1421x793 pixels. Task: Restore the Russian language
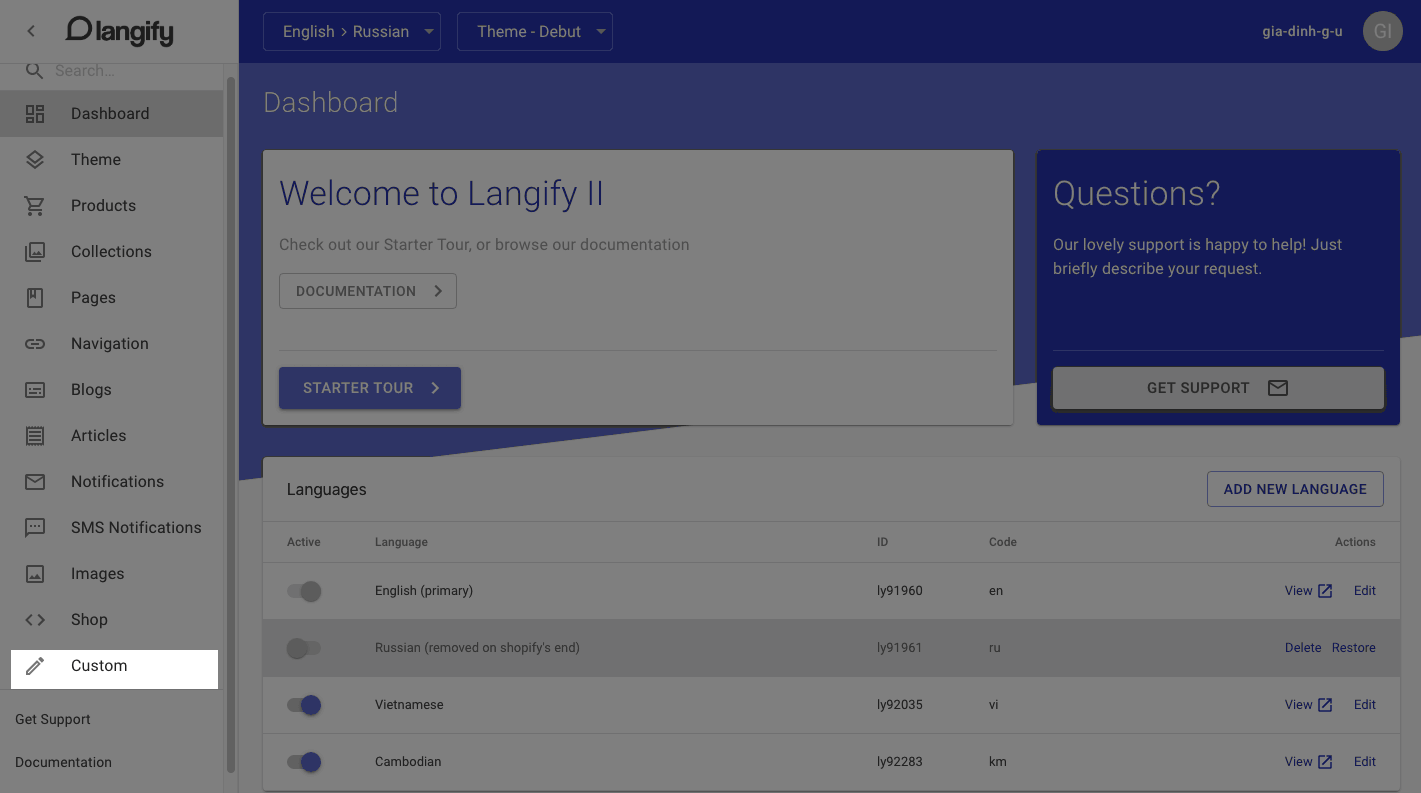(1354, 648)
